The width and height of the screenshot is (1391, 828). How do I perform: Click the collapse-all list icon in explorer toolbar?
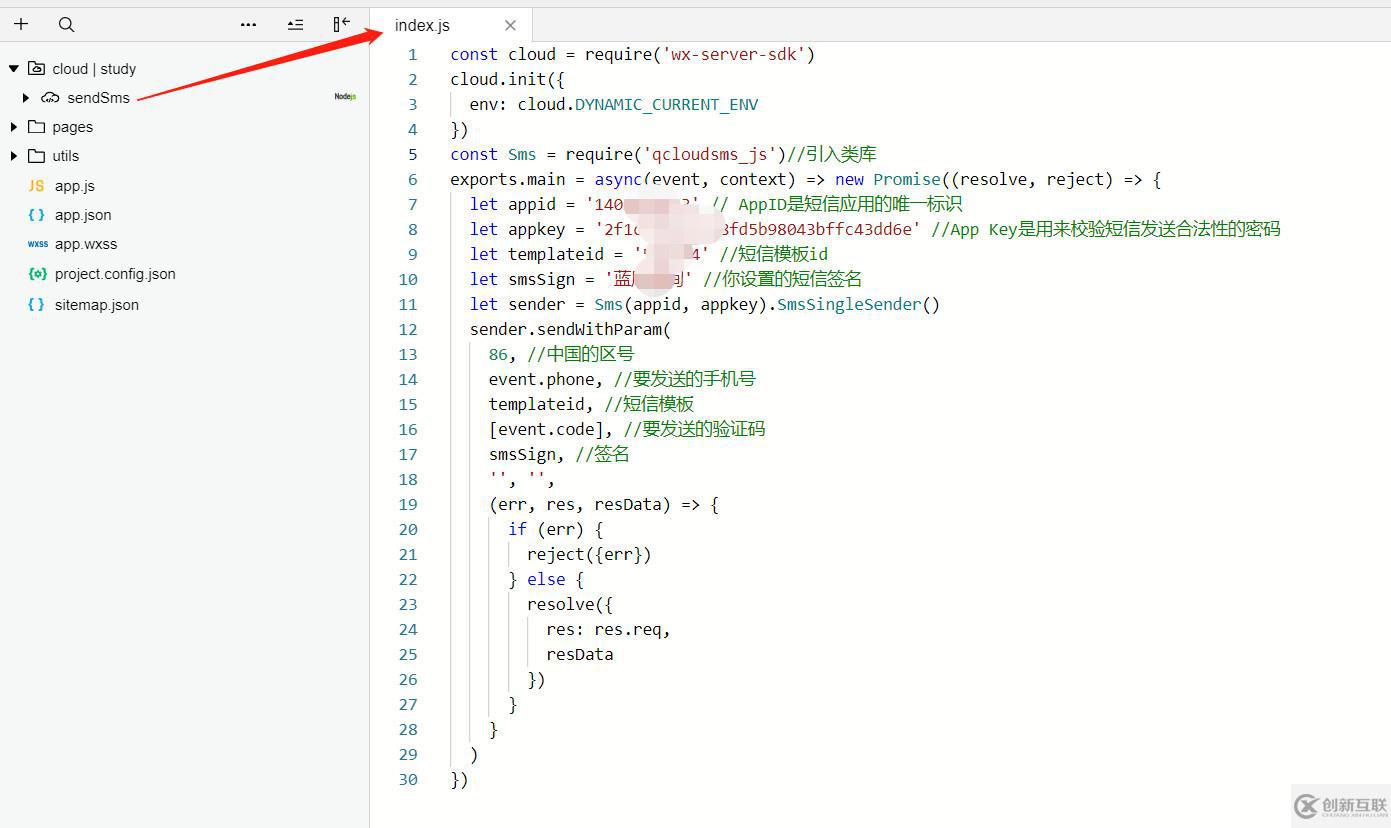click(295, 24)
